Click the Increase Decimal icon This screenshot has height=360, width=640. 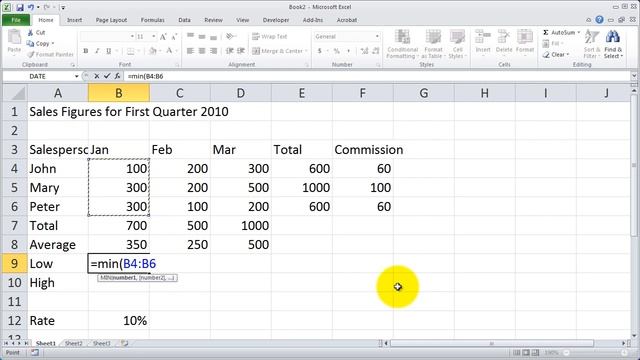coord(364,51)
